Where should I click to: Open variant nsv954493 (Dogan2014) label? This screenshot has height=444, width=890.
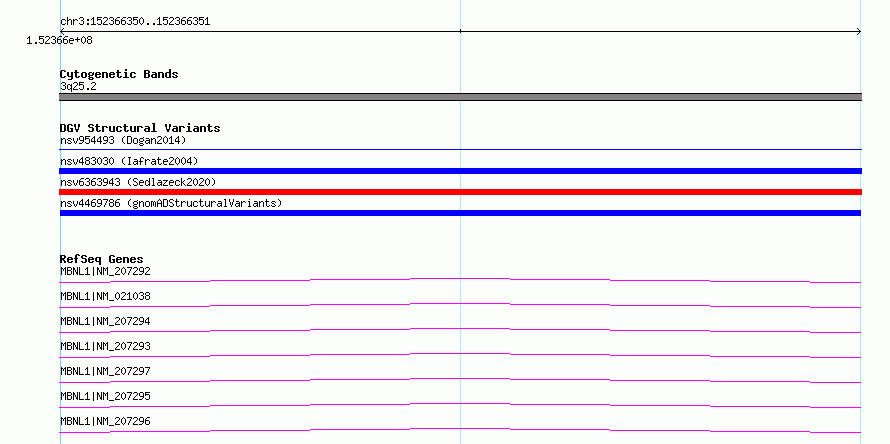[123, 140]
